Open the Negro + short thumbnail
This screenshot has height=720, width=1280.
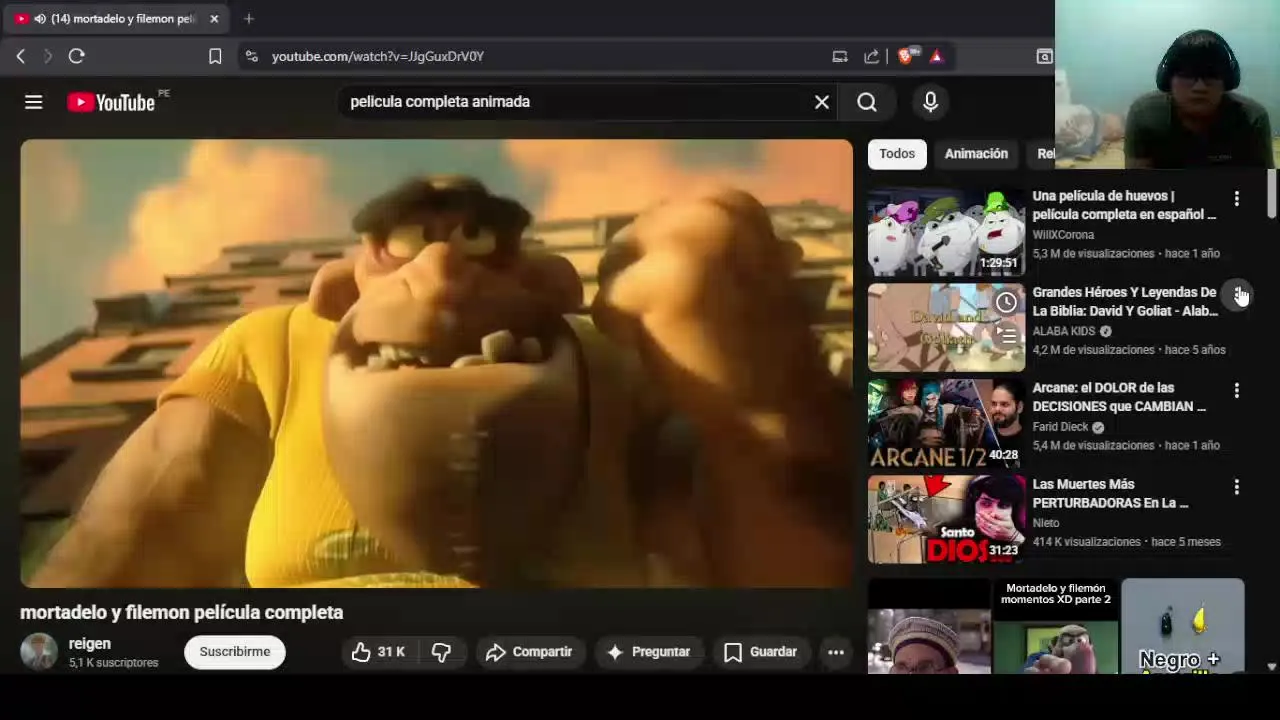click(1183, 626)
